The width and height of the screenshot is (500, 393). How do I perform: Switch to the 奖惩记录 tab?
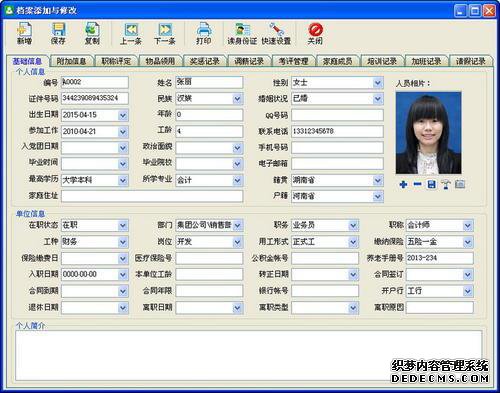click(x=205, y=61)
